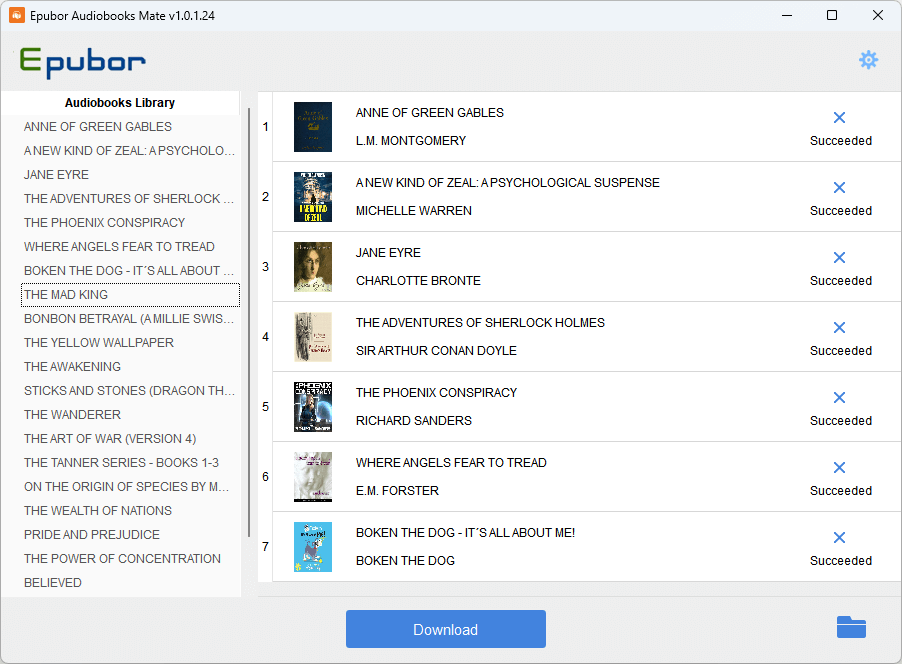Click row number 6 in the task list
Screen dimensions: 902x664
coord(265,477)
